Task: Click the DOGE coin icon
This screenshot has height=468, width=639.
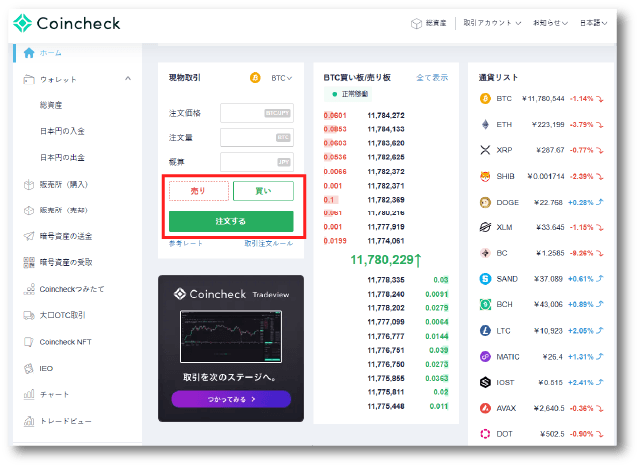Action: (485, 201)
